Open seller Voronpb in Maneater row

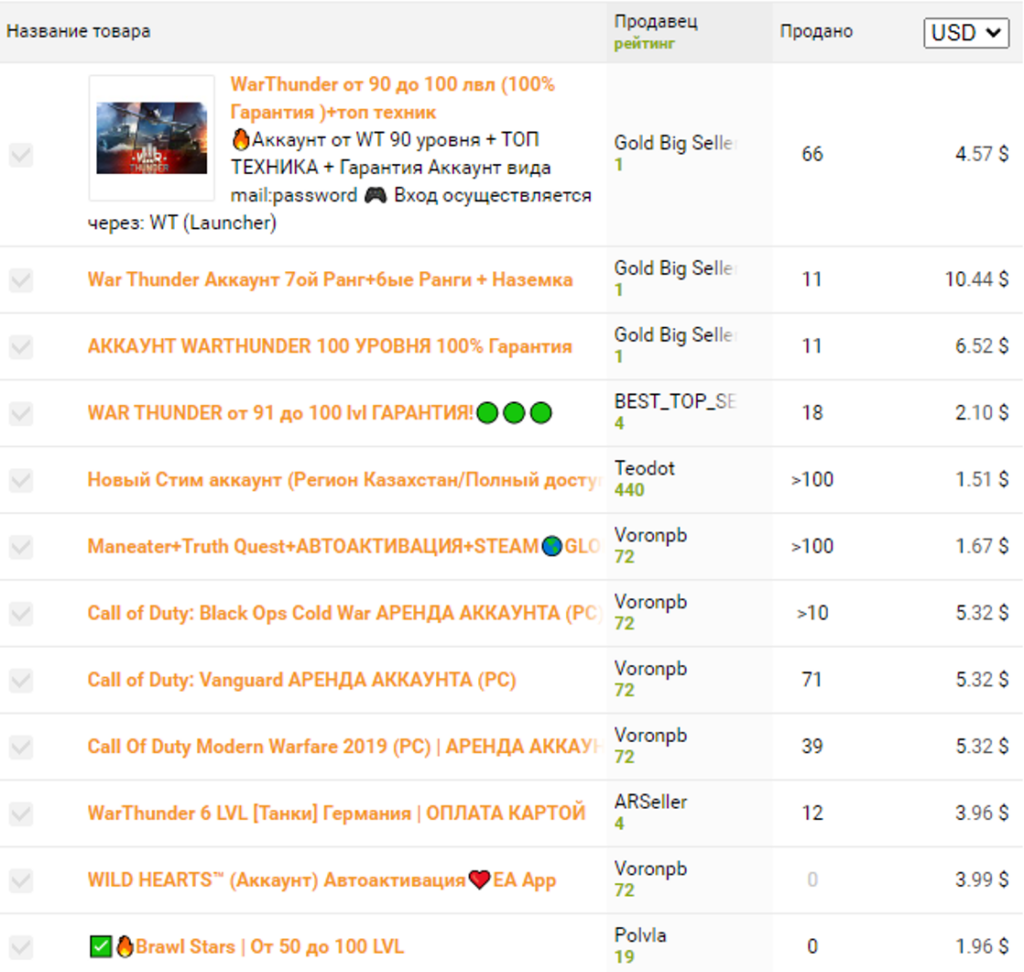click(650, 534)
